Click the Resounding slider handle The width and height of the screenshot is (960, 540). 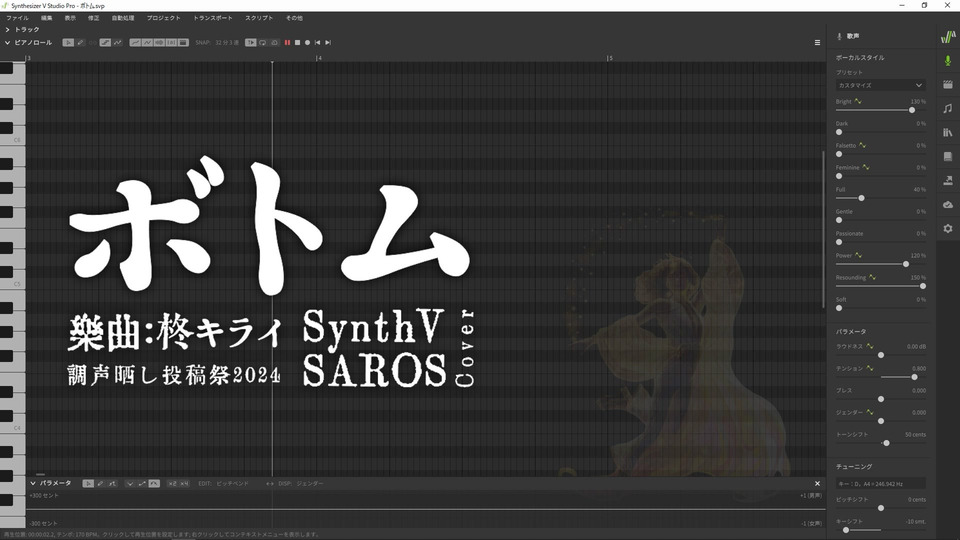click(923, 286)
